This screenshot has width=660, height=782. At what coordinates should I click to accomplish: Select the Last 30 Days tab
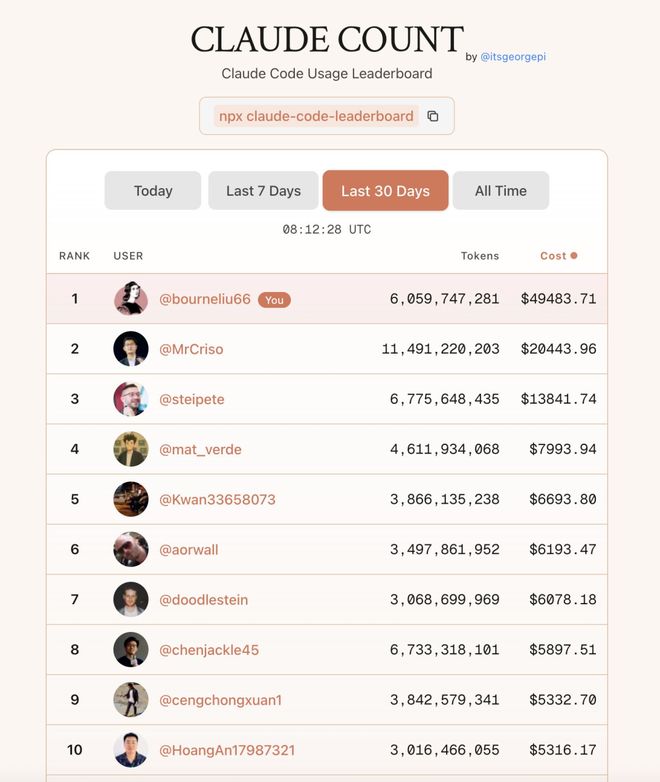point(385,191)
